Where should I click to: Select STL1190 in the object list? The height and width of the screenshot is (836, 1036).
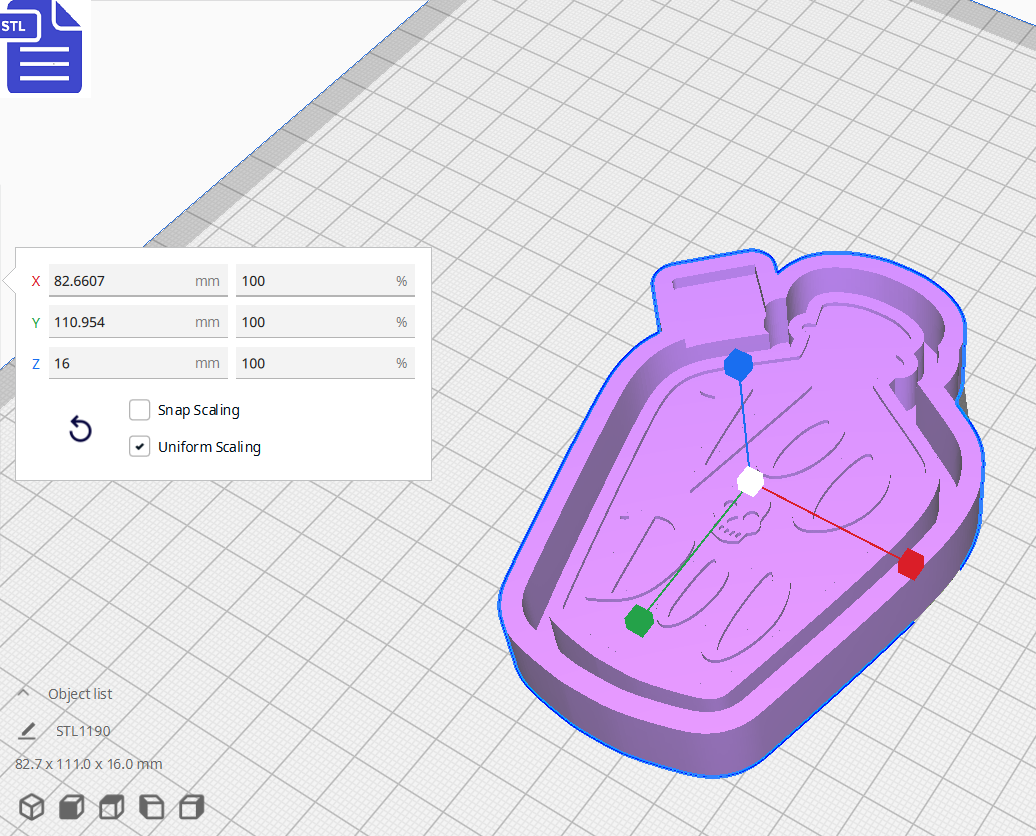click(84, 730)
